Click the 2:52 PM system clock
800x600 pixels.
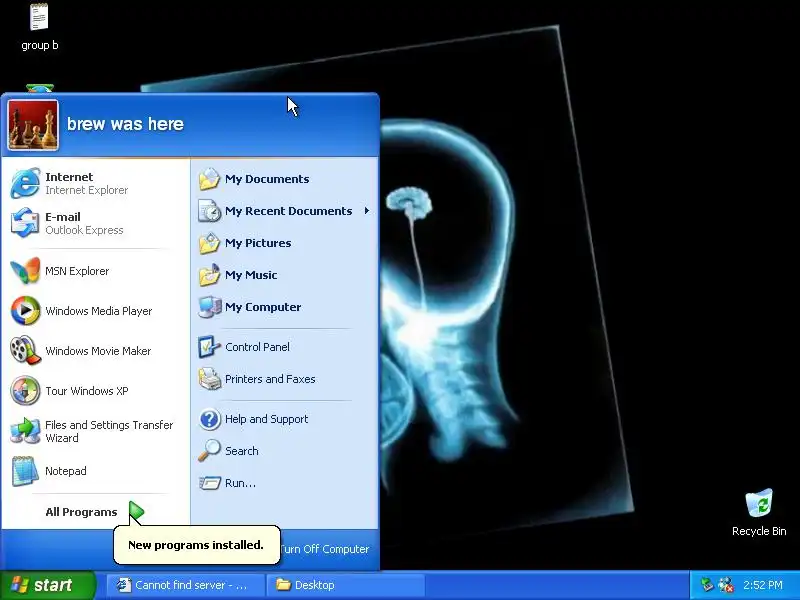[763, 585]
